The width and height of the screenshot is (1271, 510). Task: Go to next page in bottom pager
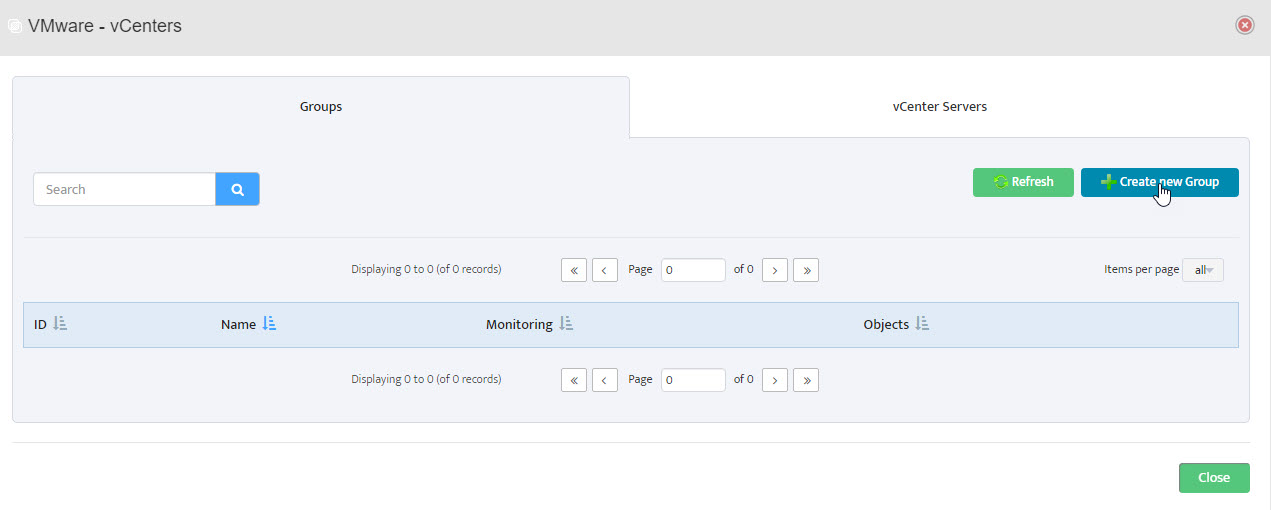pyautogui.click(x=775, y=380)
